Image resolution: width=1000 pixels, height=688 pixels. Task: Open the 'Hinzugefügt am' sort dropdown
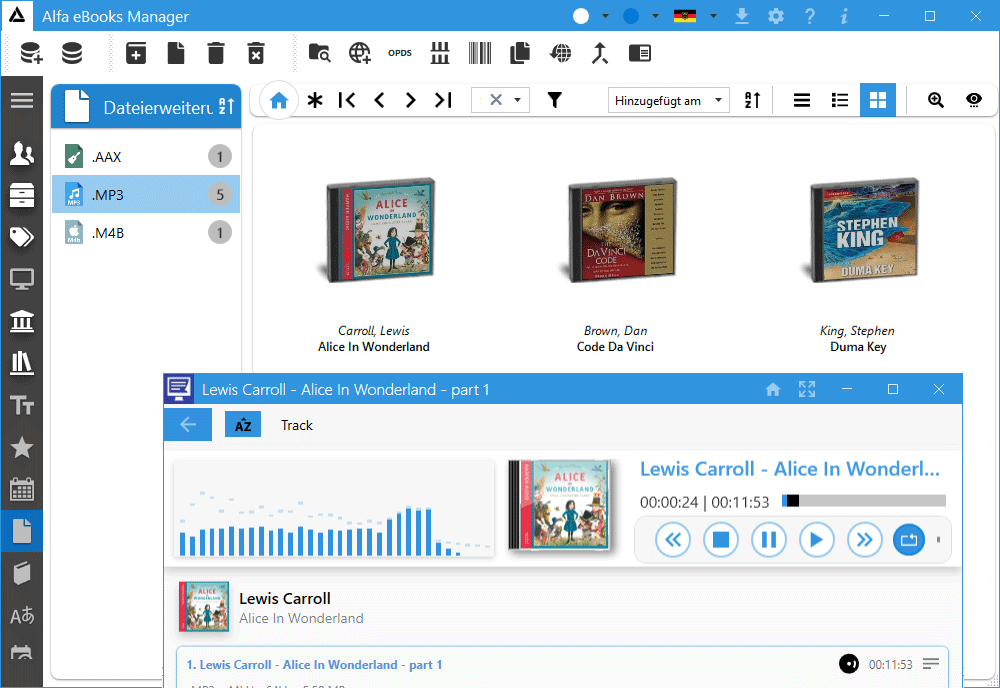pyautogui.click(x=668, y=100)
